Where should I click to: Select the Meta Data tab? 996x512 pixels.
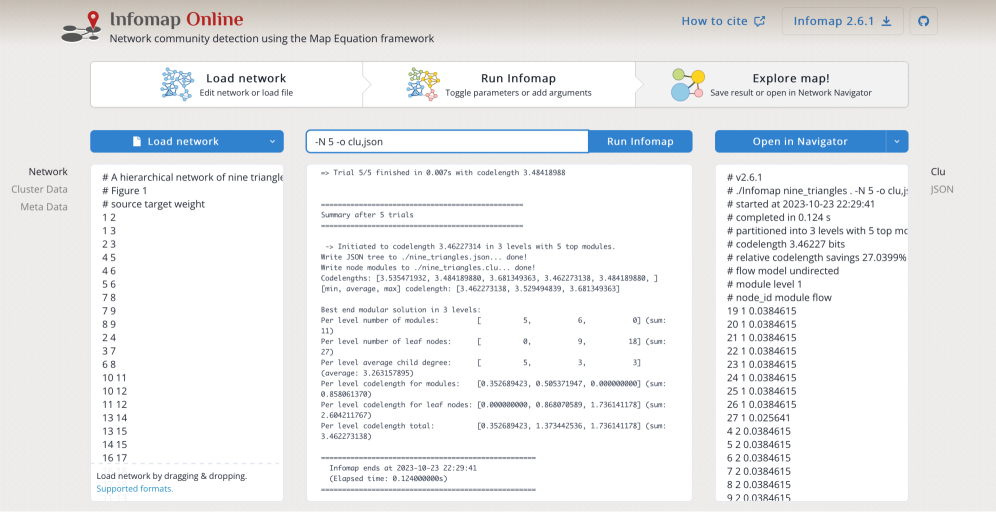[44, 207]
